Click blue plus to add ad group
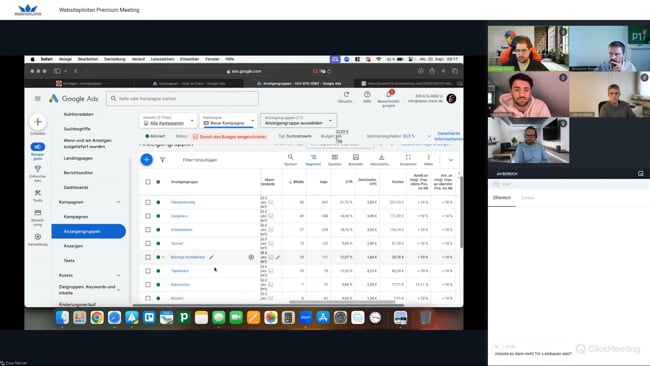Viewport: 650px width, 366px height. point(146,160)
